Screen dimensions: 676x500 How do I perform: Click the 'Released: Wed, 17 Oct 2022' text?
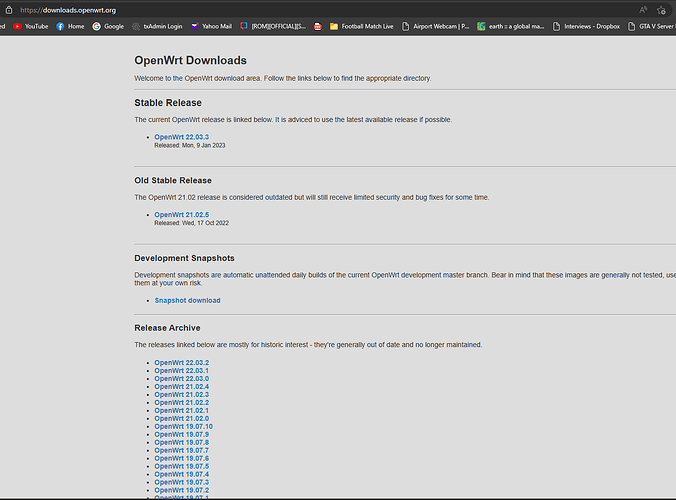click(192, 223)
